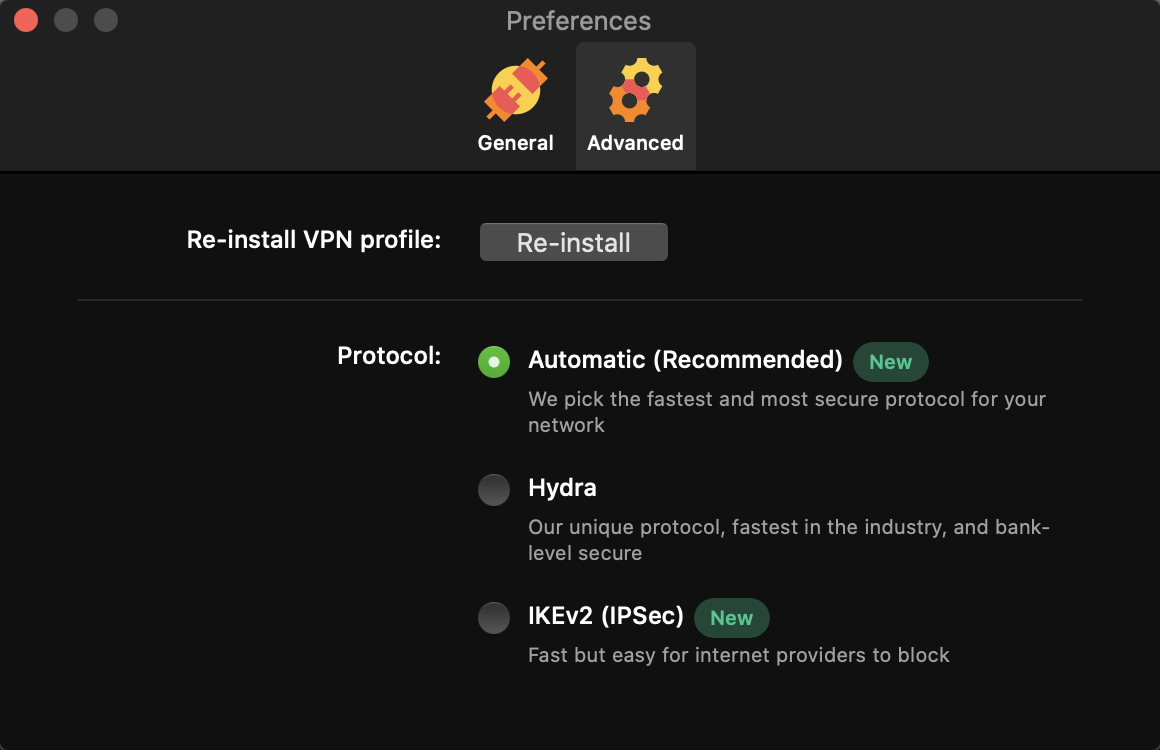Open the General preferences plug icon

pyautogui.click(x=516, y=89)
